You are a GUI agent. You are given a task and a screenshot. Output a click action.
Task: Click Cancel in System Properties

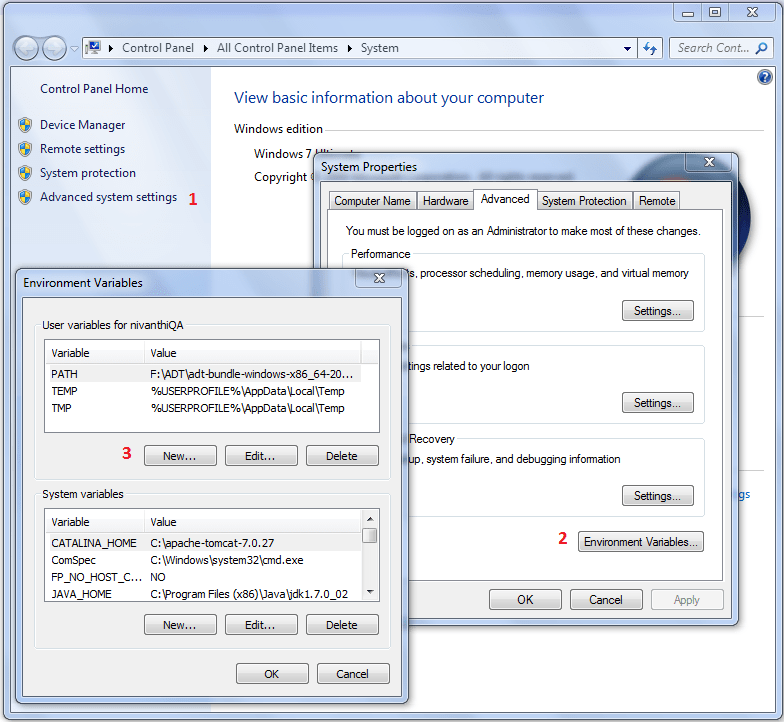(606, 600)
